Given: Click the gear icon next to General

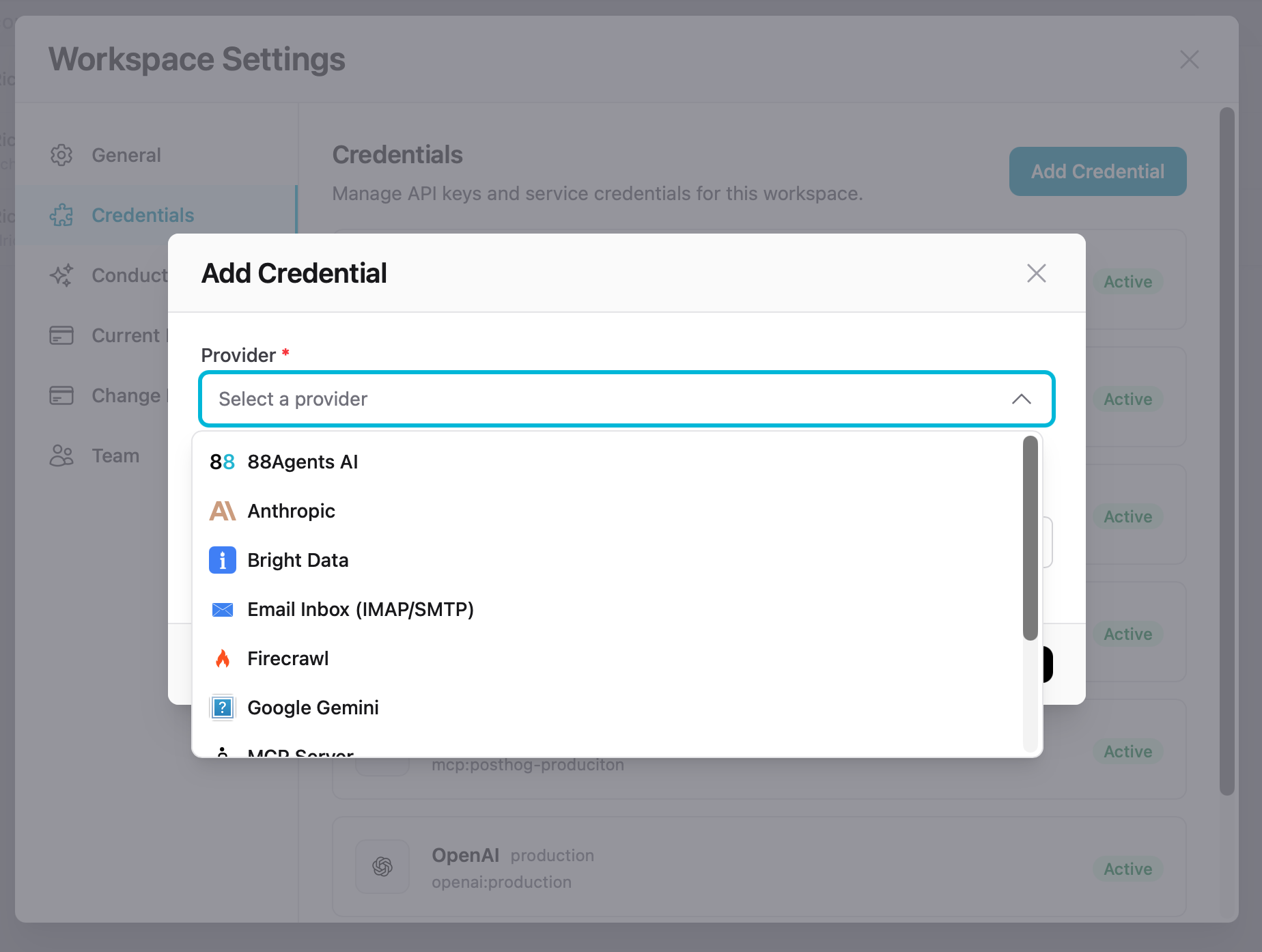Looking at the screenshot, I should point(61,155).
